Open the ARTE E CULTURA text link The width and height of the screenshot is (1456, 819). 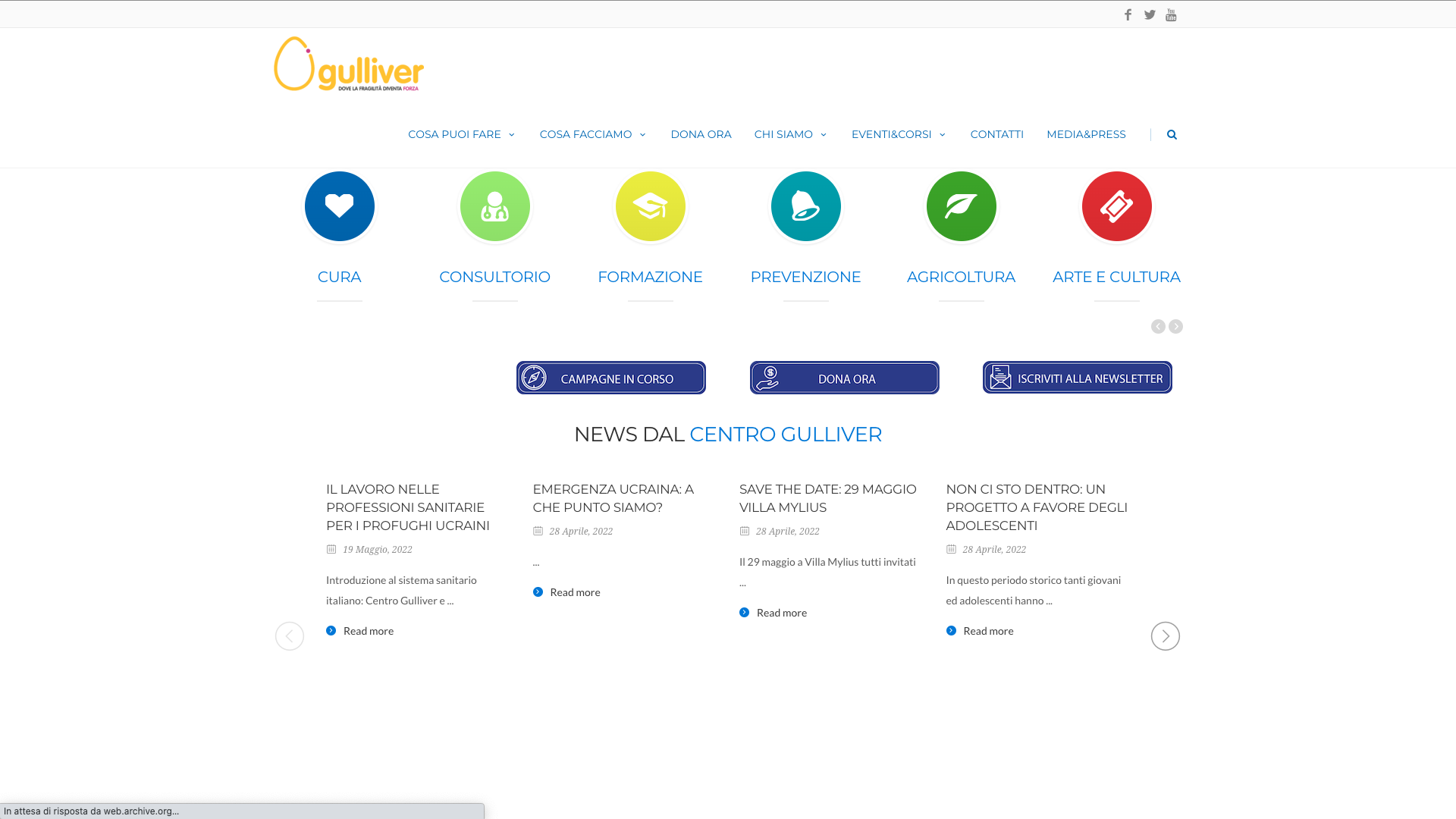1117,277
